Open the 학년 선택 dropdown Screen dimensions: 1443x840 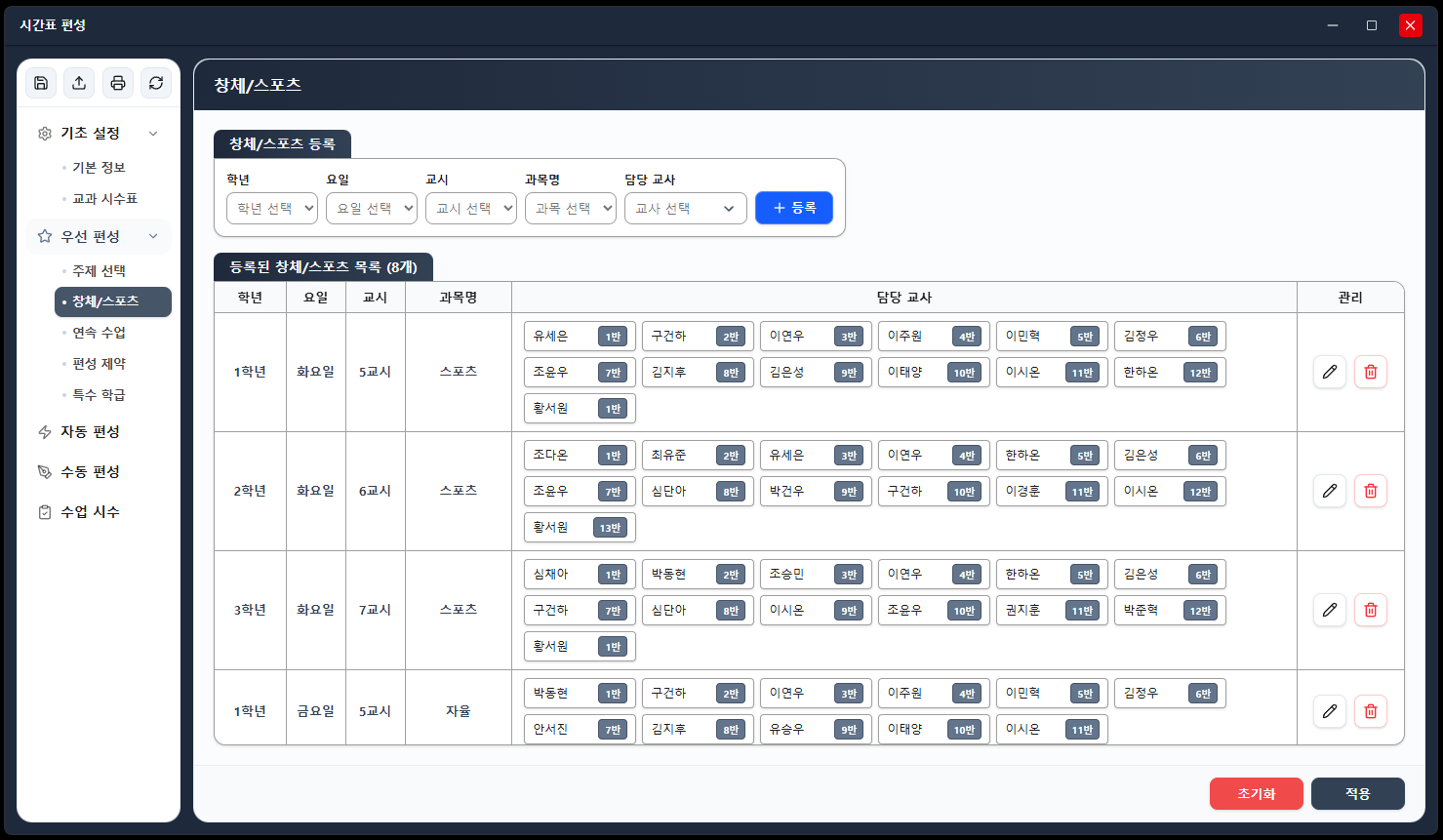(272, 208)
